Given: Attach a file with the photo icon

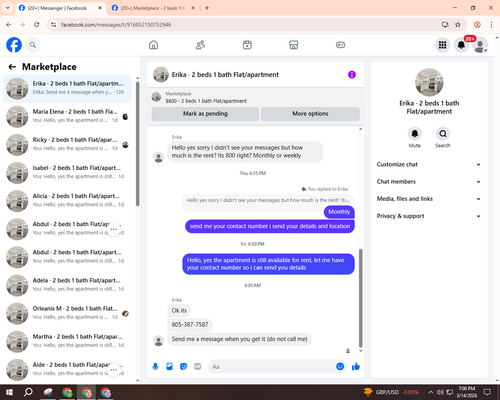Looking at the screenshot, I should [x=169, y=367].
